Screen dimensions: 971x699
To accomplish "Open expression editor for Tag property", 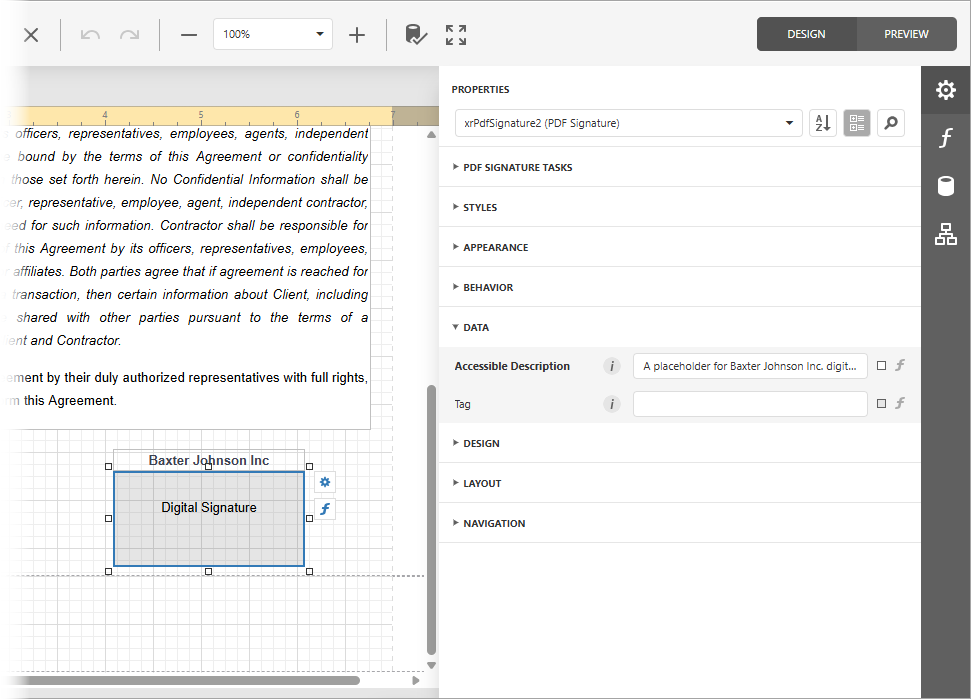I will pos(900,403).
